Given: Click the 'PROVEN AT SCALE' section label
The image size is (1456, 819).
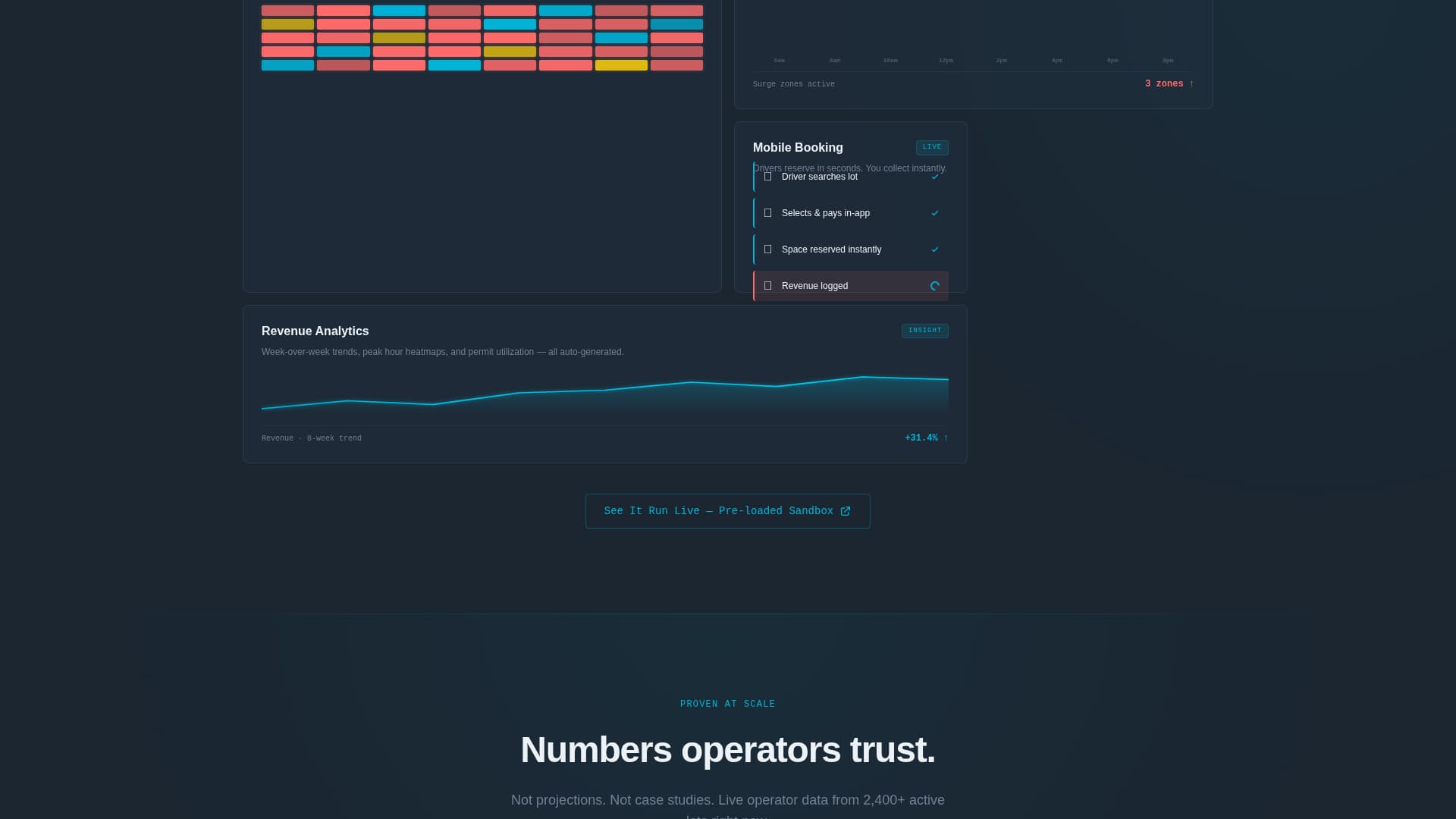Looking at the screenshot, I should point(728,704).
